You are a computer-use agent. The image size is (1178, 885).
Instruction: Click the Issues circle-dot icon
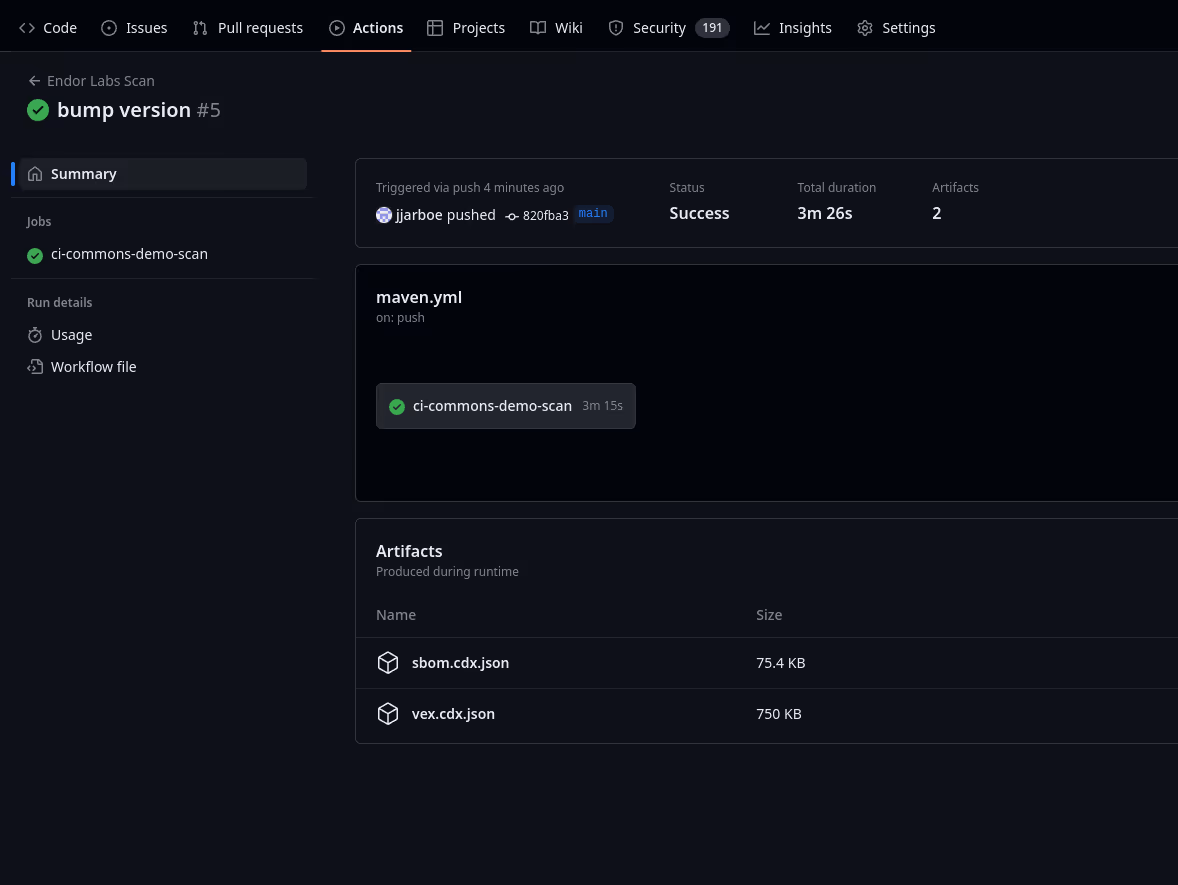coord(109,28)
